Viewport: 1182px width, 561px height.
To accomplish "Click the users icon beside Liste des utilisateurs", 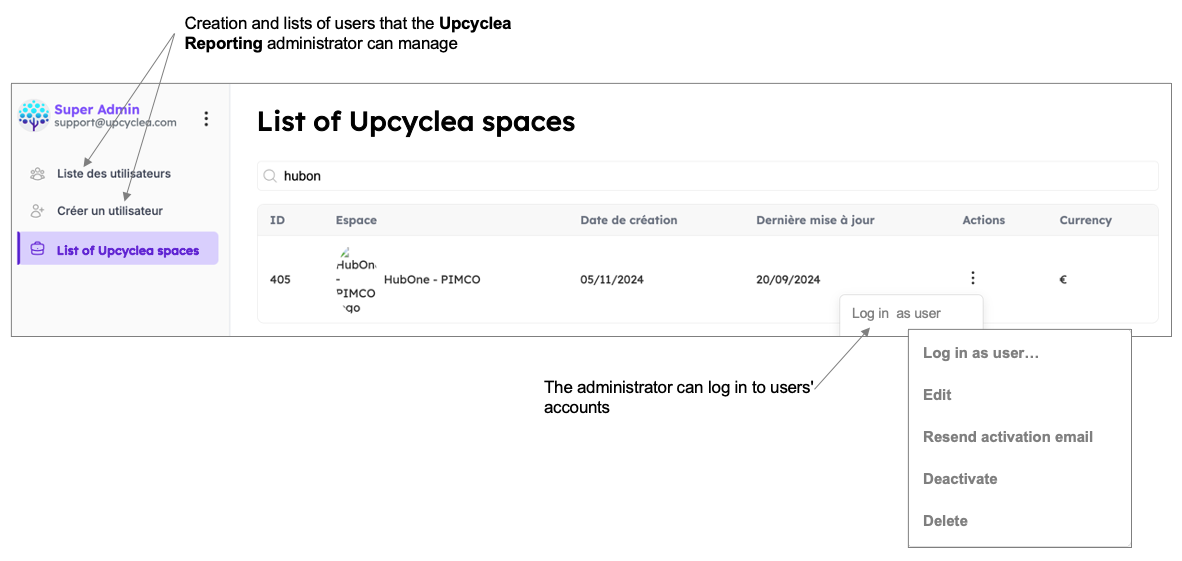I will (37, 173).
